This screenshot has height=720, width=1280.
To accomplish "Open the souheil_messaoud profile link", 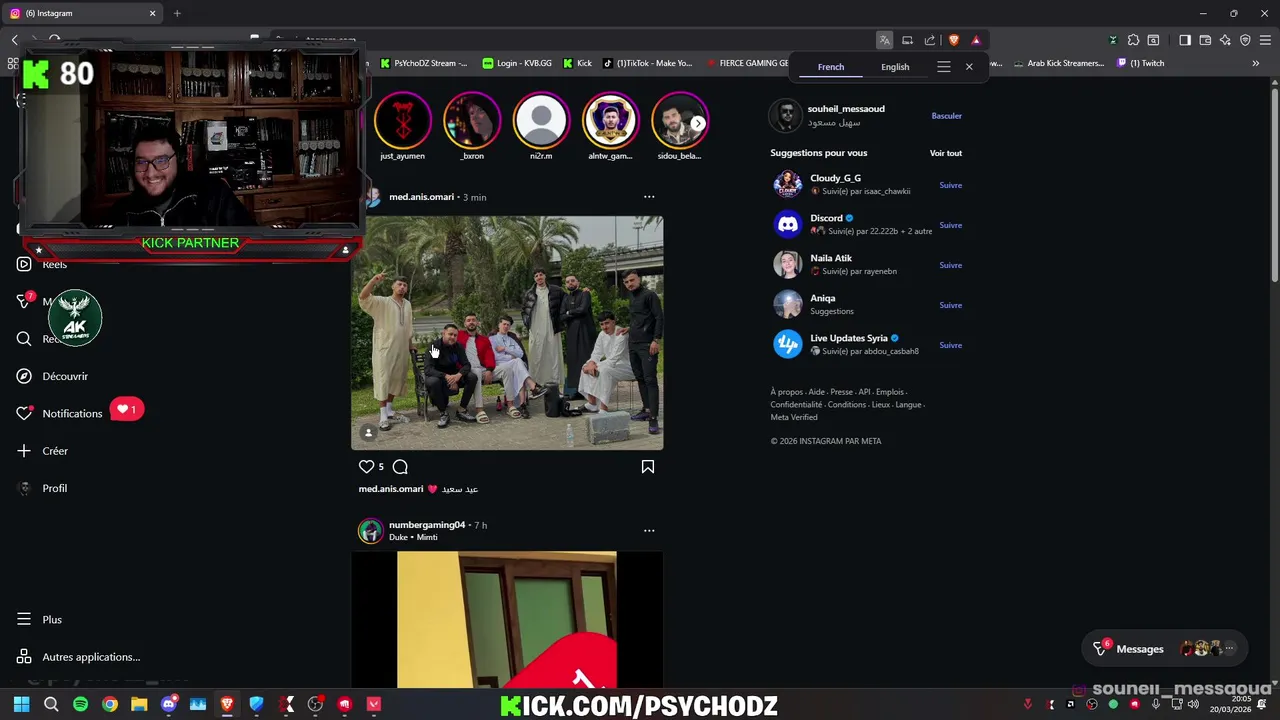I will (x=846, y=108).
